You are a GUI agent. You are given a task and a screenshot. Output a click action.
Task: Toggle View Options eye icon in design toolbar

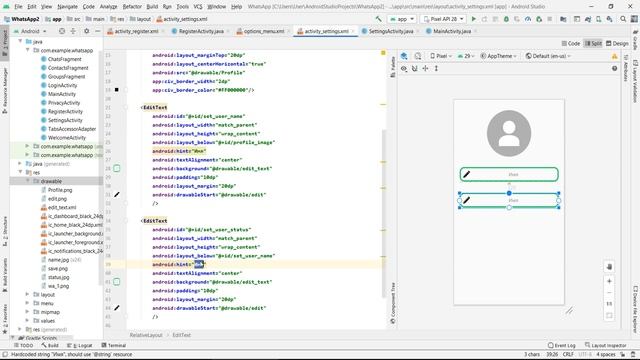404,69
